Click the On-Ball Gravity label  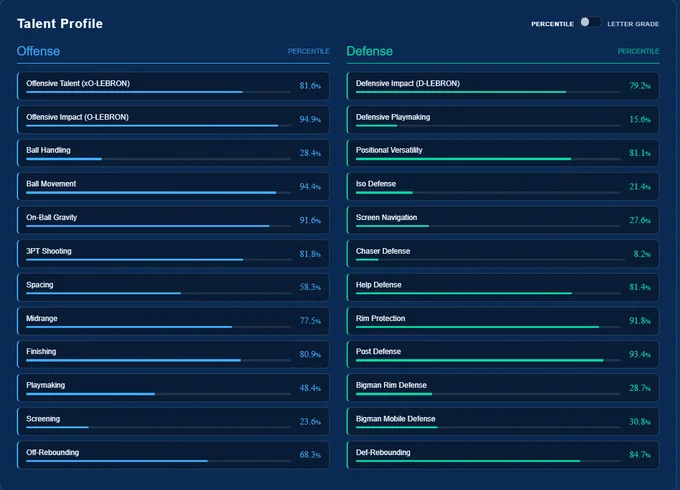point(52,217)
